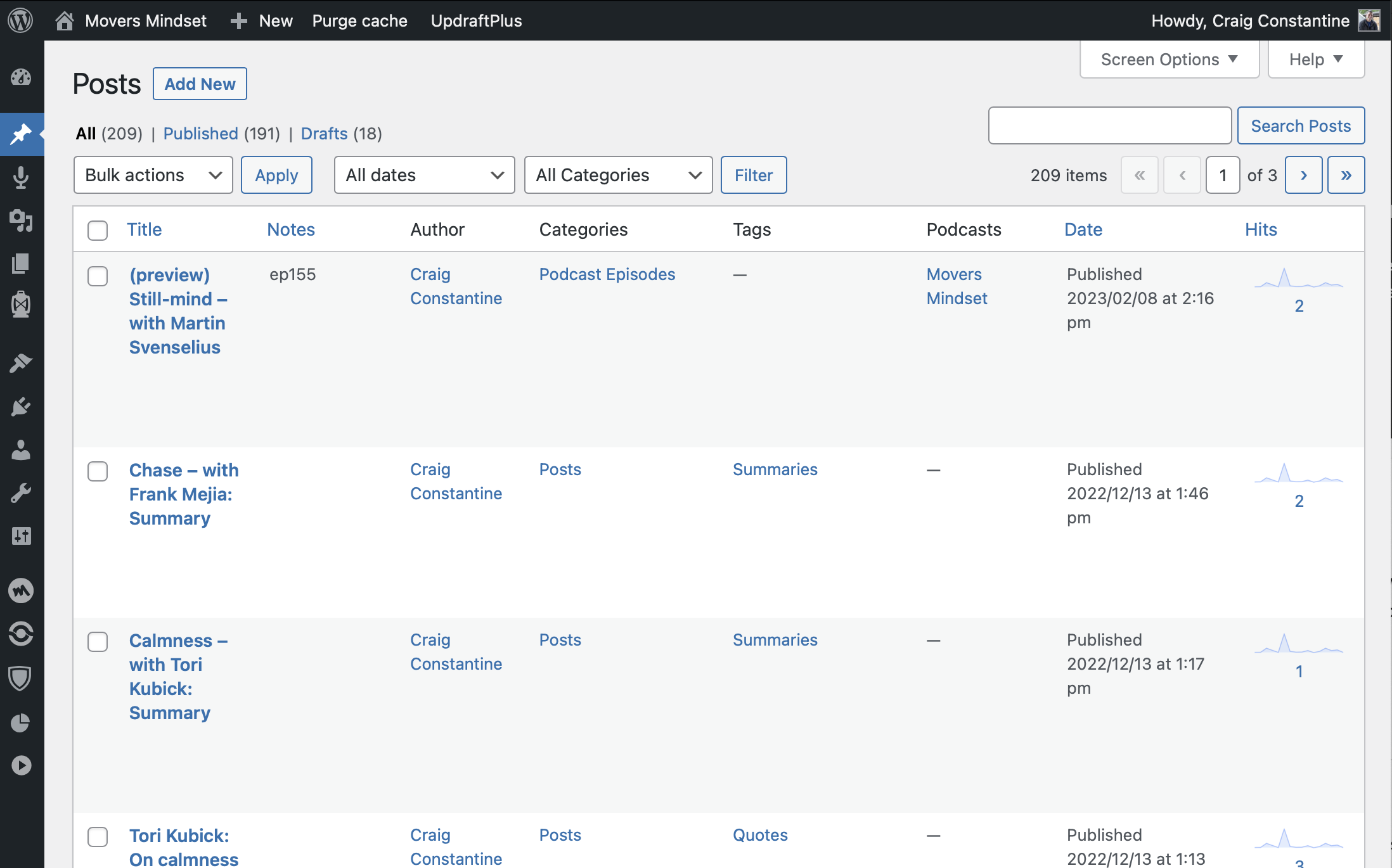Open the Pages sidebar icon
Screen dimensions: 1392x868
tap(21, 263)
